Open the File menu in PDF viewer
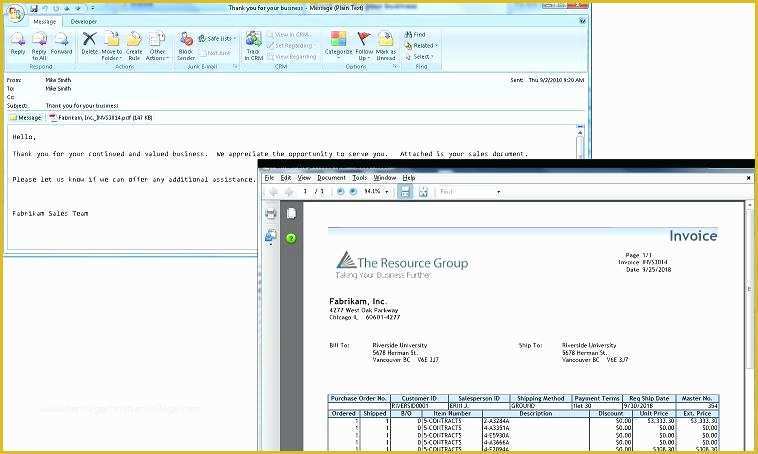Screen dimensions: 758x454 [x=269, y=178]
